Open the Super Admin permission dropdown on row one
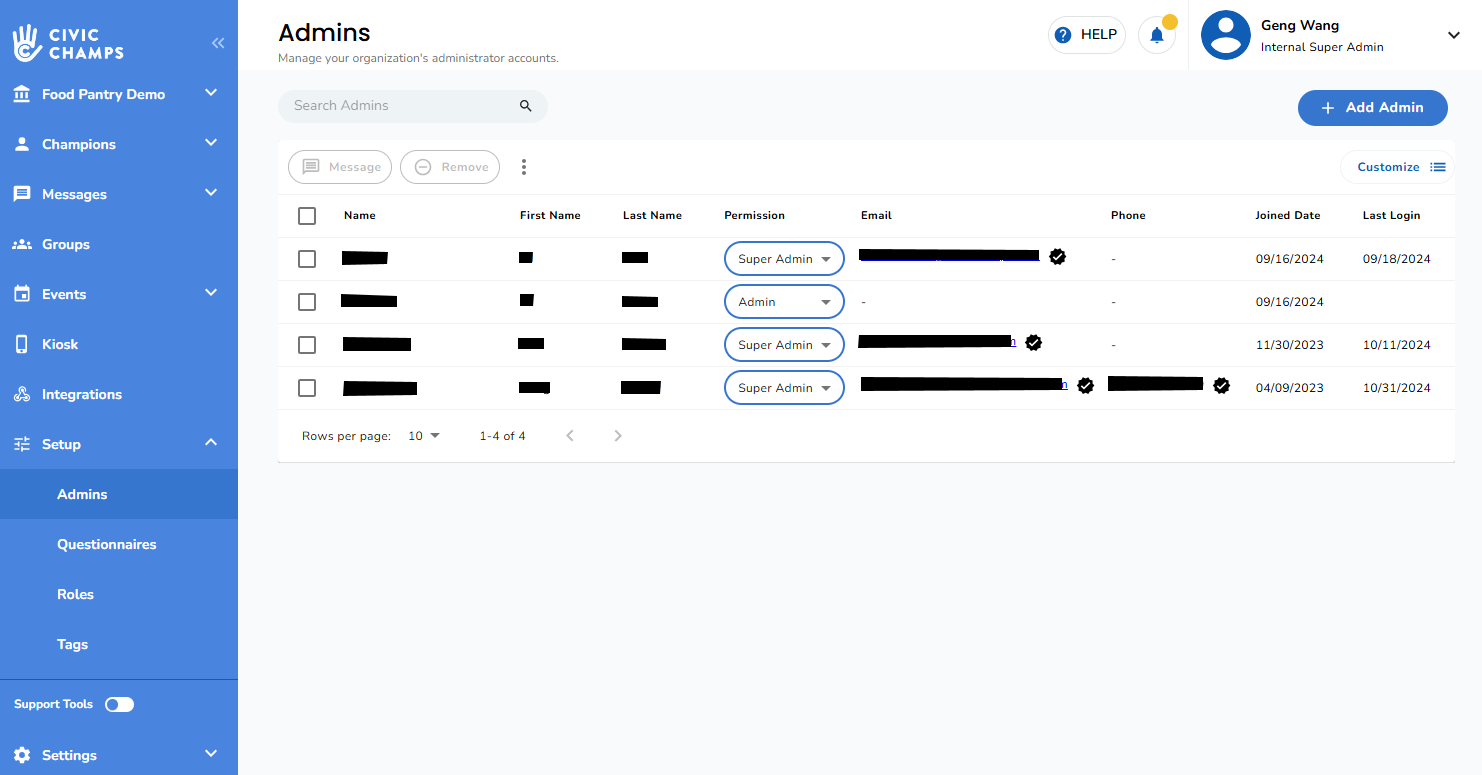Image resolution: width=1482 pixels, height=775 pixels. pos(783,258)
